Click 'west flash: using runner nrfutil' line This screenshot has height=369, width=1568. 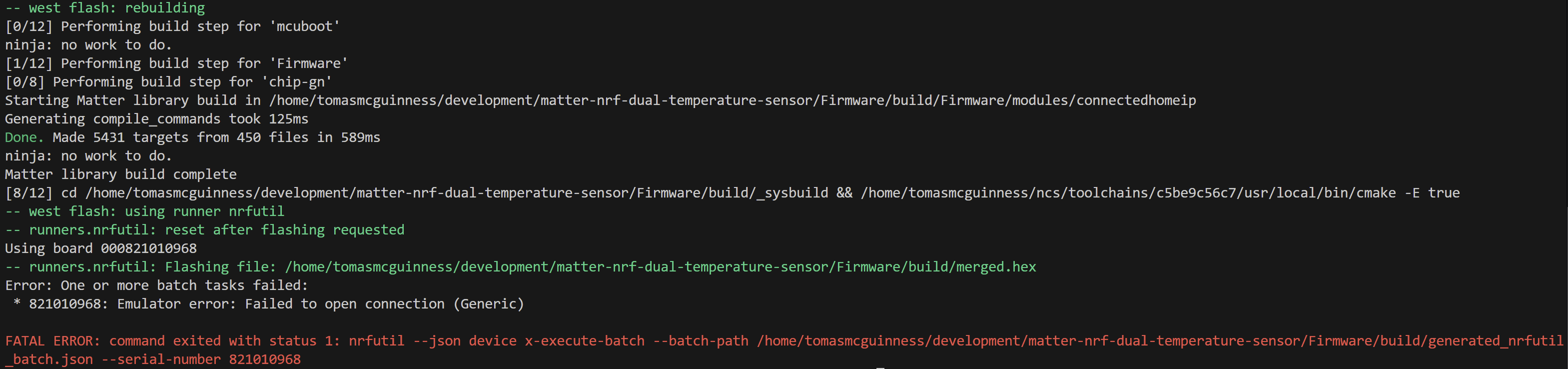[x=144, y=211]
